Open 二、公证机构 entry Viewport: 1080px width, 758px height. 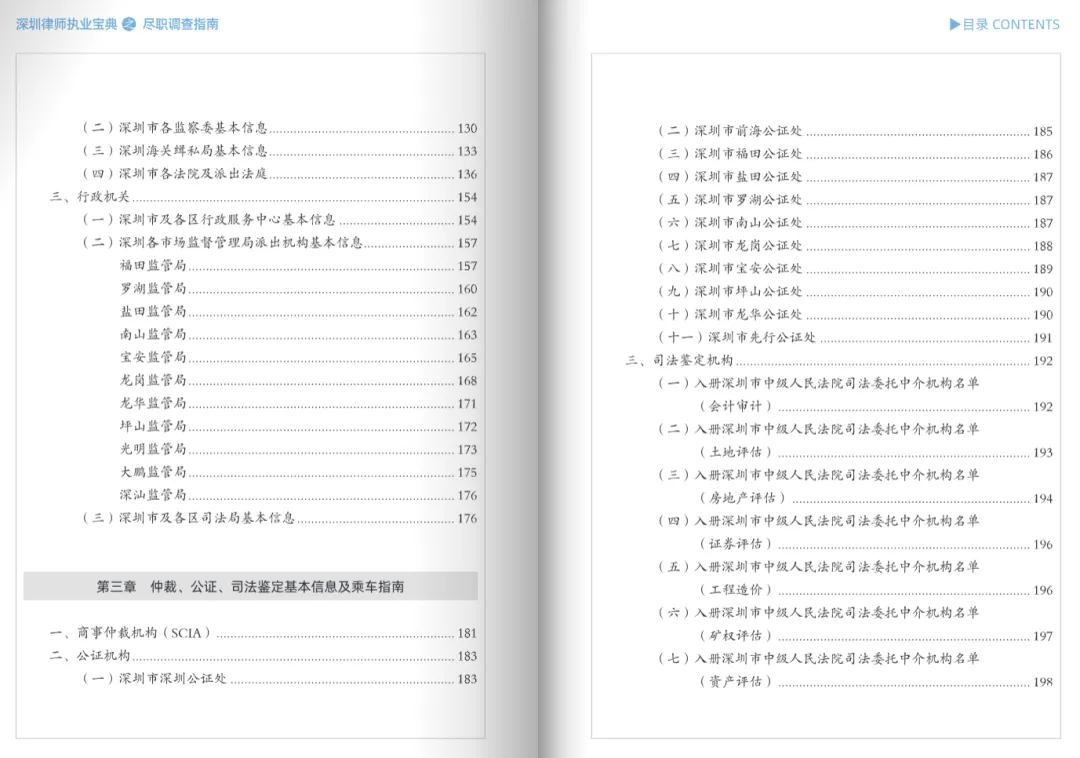pyautogui.click(x=263, y=656)
